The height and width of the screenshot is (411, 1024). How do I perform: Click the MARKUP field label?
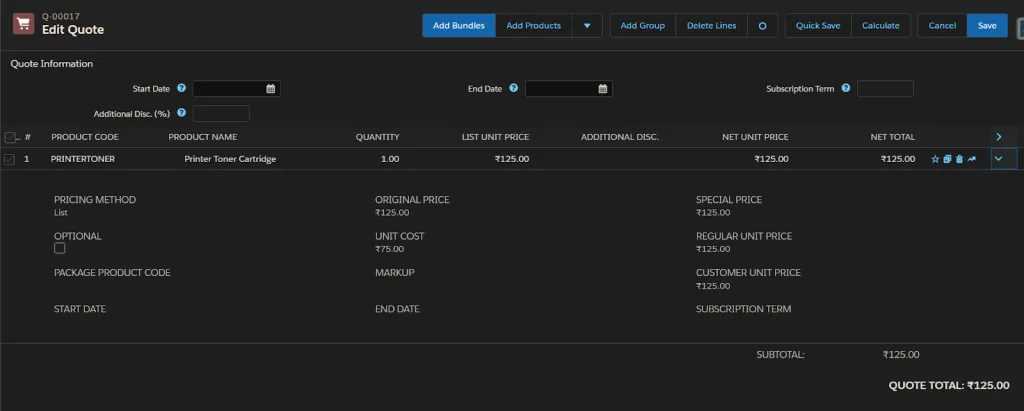pyautogui.click(x=394, y=272)
